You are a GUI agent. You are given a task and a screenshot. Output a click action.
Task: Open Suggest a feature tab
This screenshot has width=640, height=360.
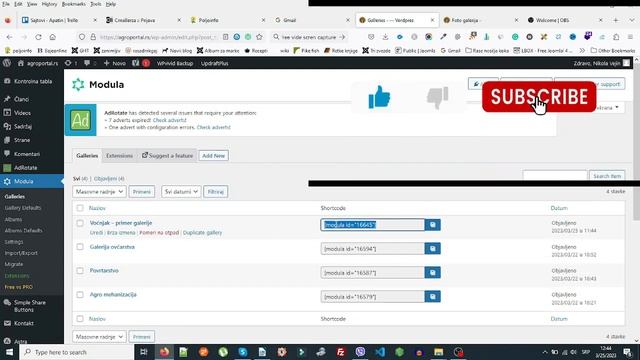point(167,156)
